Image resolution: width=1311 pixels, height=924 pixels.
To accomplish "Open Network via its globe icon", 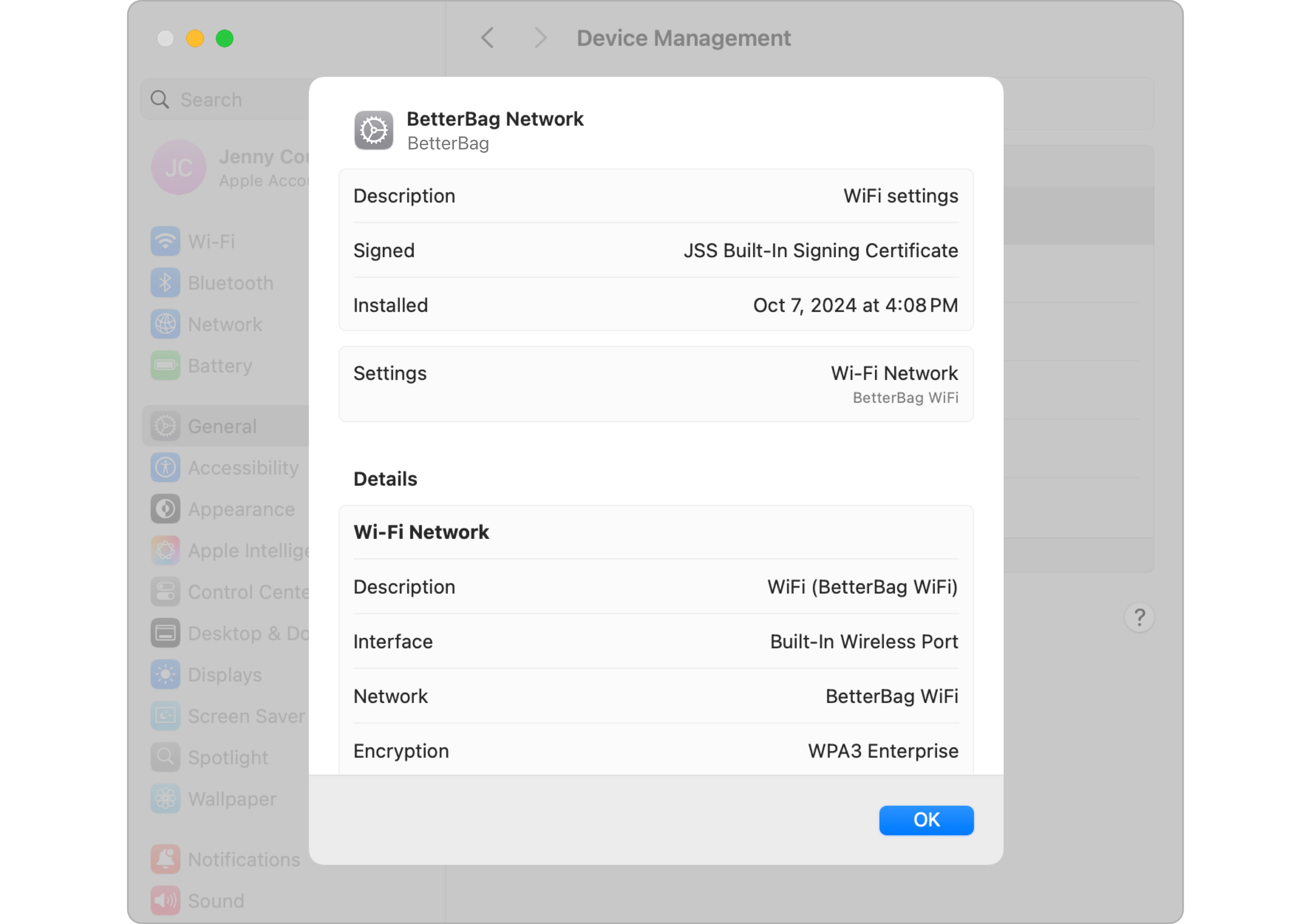I will [x=165, y=324].
